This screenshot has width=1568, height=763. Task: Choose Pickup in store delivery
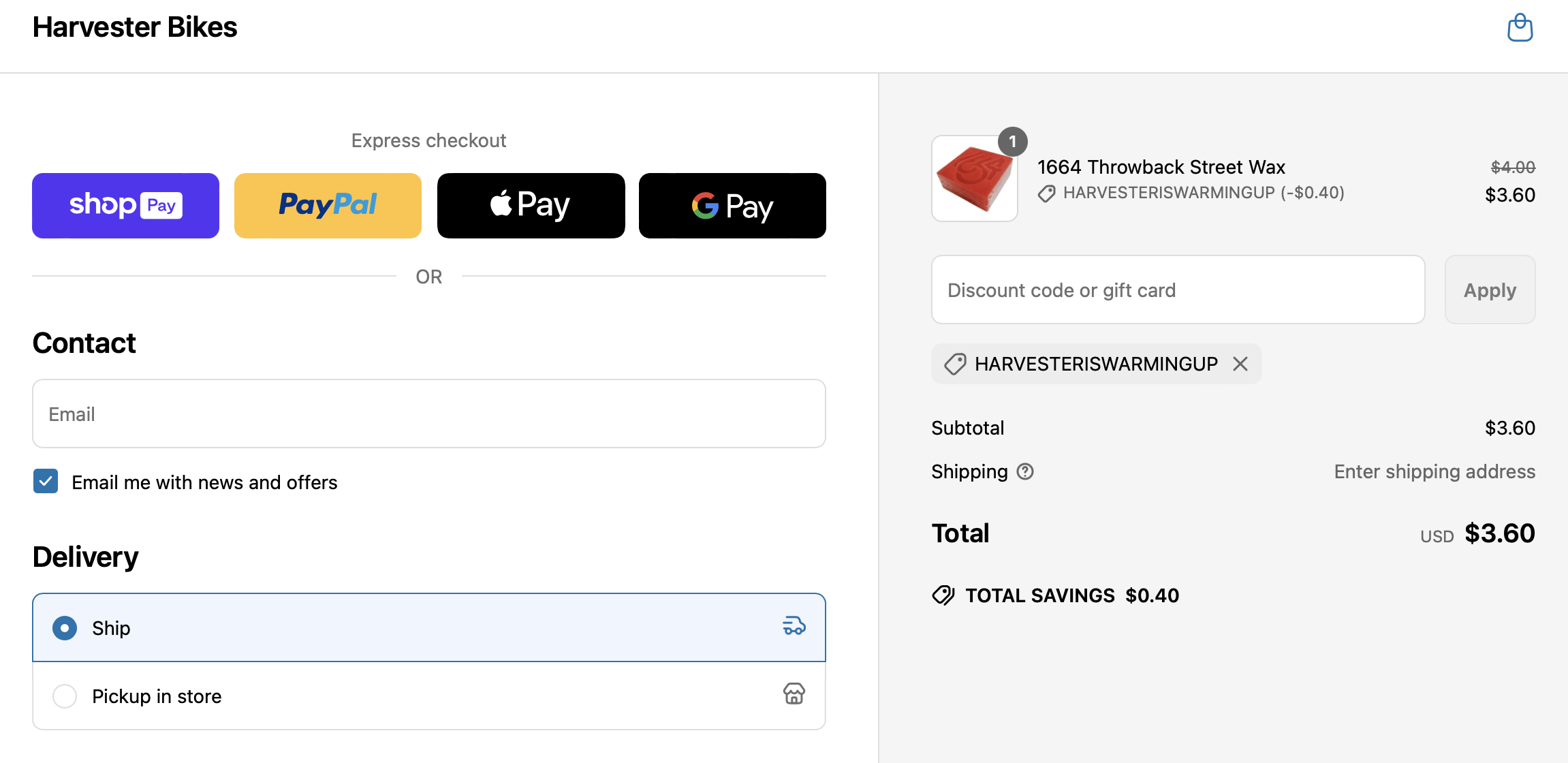[65, 696]
